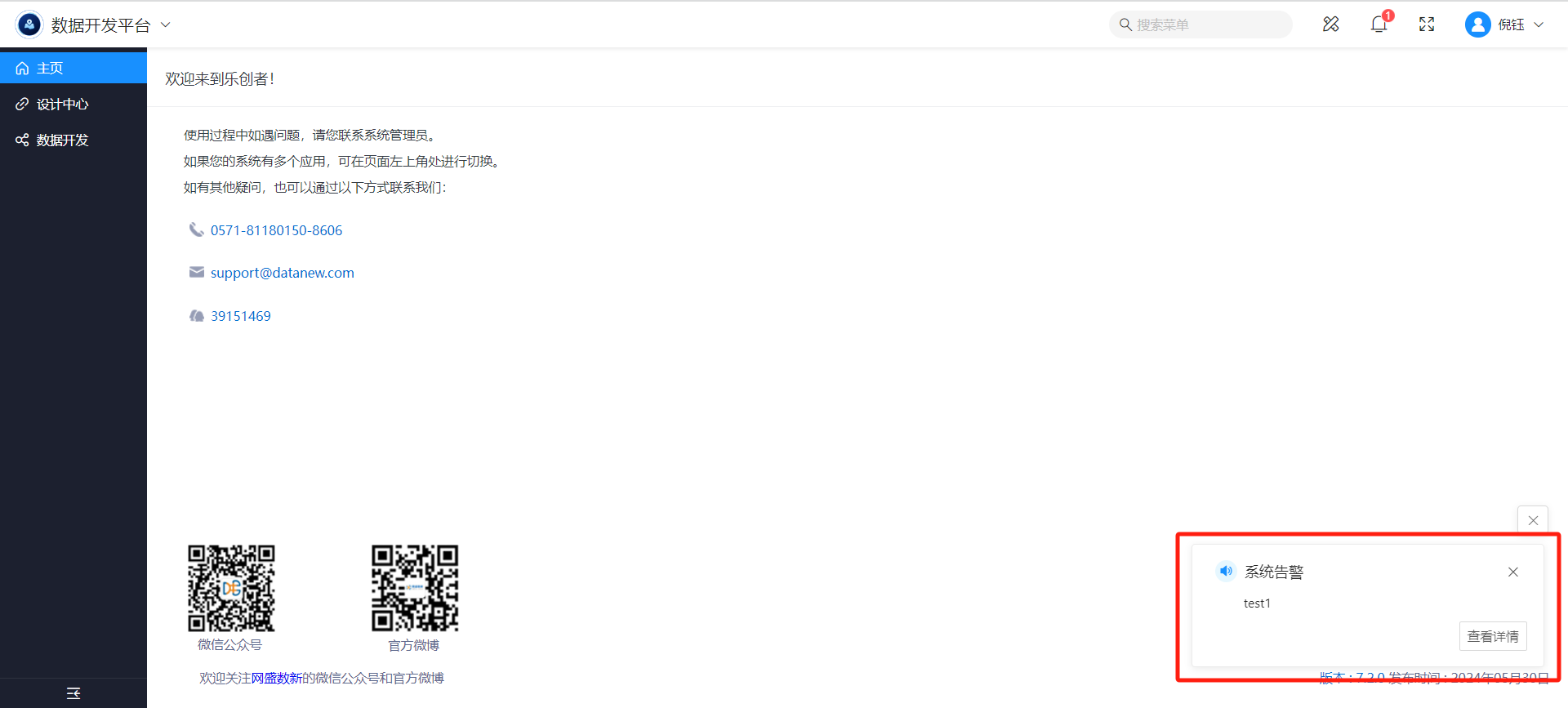This screenshot has height=708, width=1568.
Task: Click the user avatar icon
Action: 1477,24
